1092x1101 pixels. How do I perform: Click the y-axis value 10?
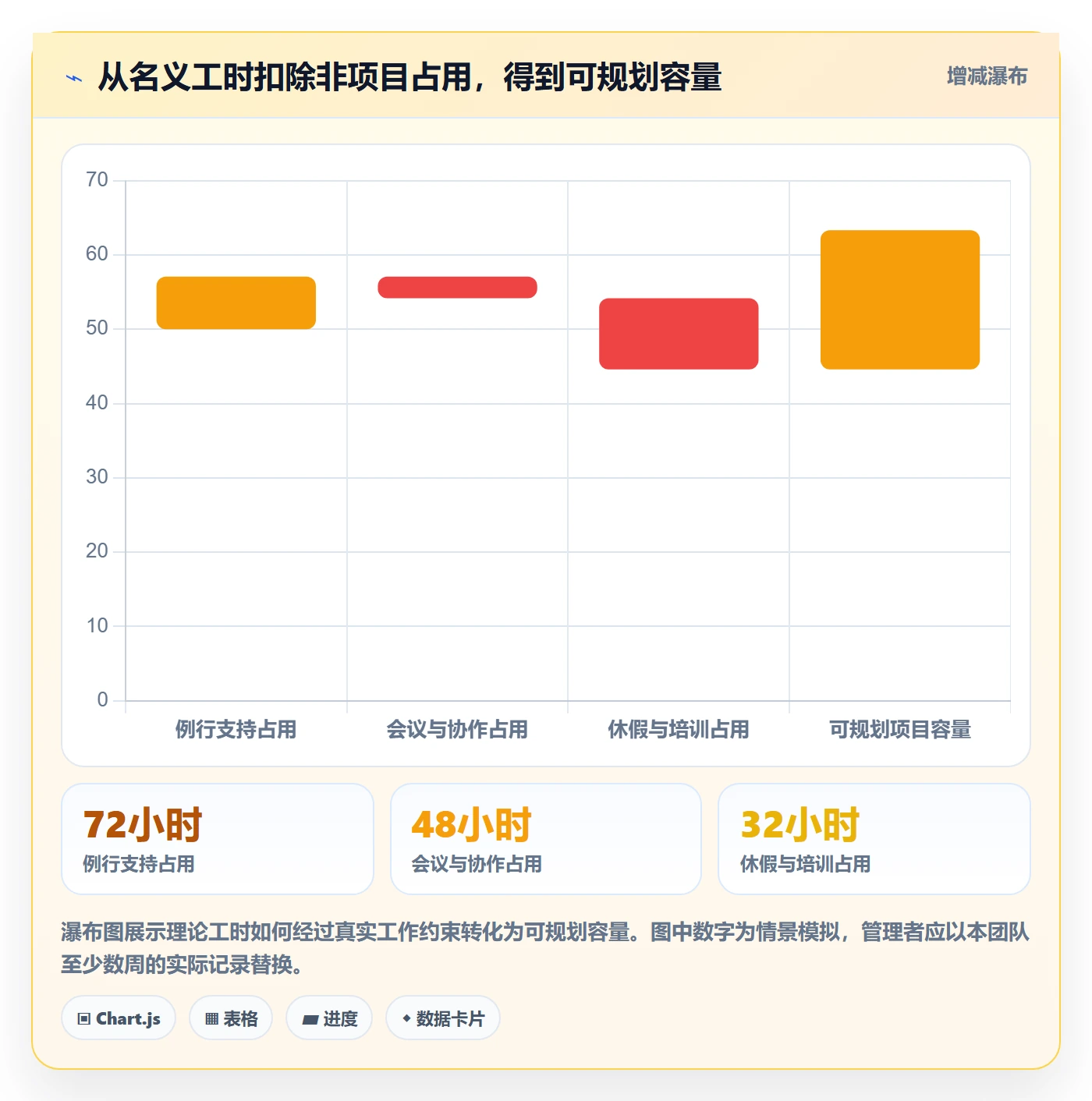pos(97,625)
